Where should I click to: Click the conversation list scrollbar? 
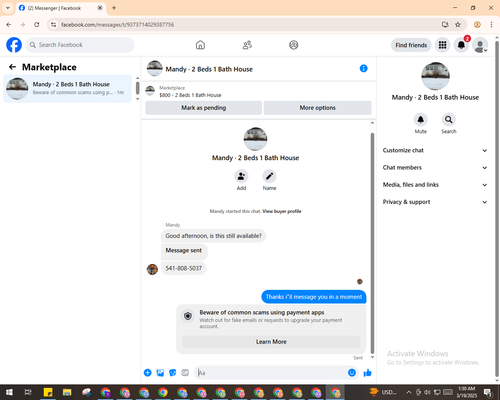(137, 88)
